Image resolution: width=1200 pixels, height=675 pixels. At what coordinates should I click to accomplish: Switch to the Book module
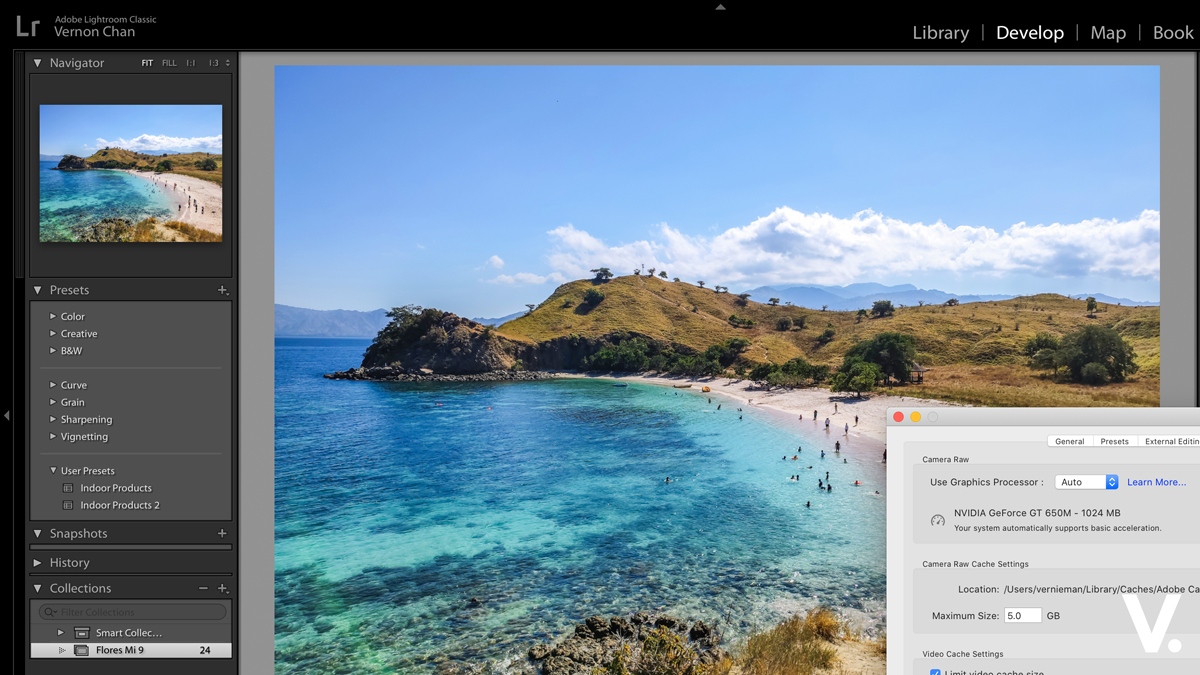click(1173, 33)
